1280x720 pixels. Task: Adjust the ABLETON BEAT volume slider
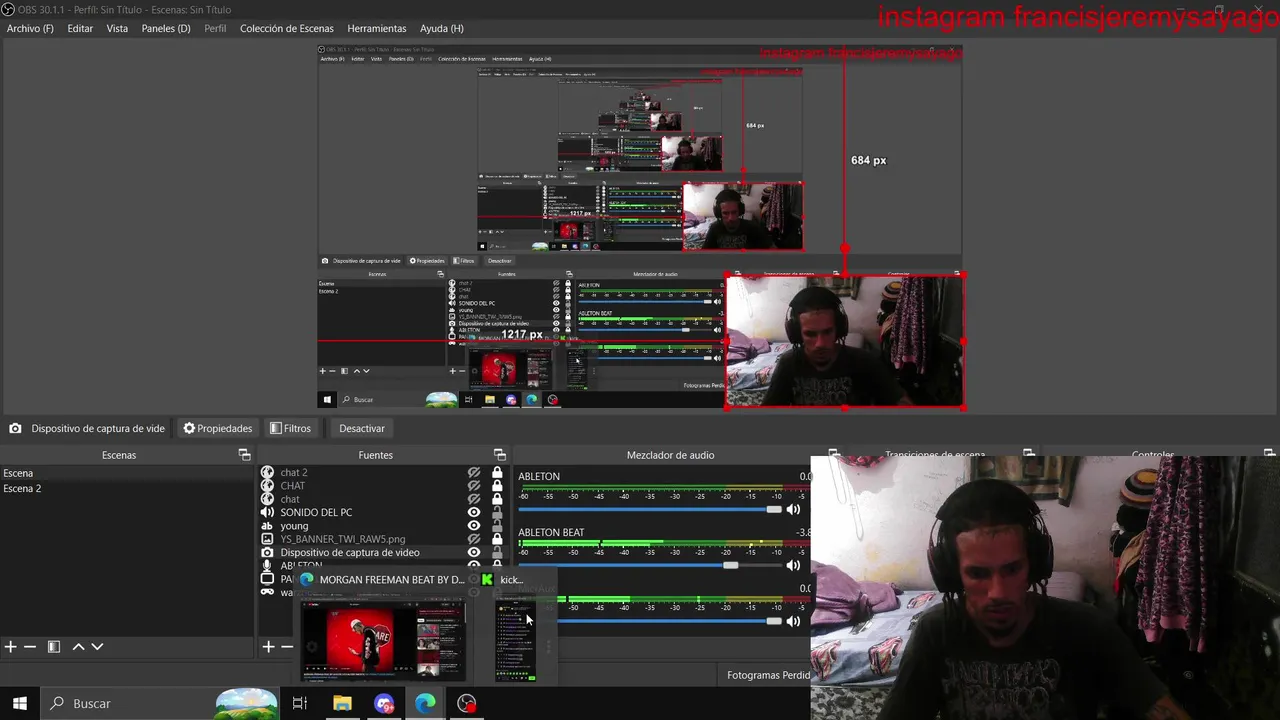[650, 565]
